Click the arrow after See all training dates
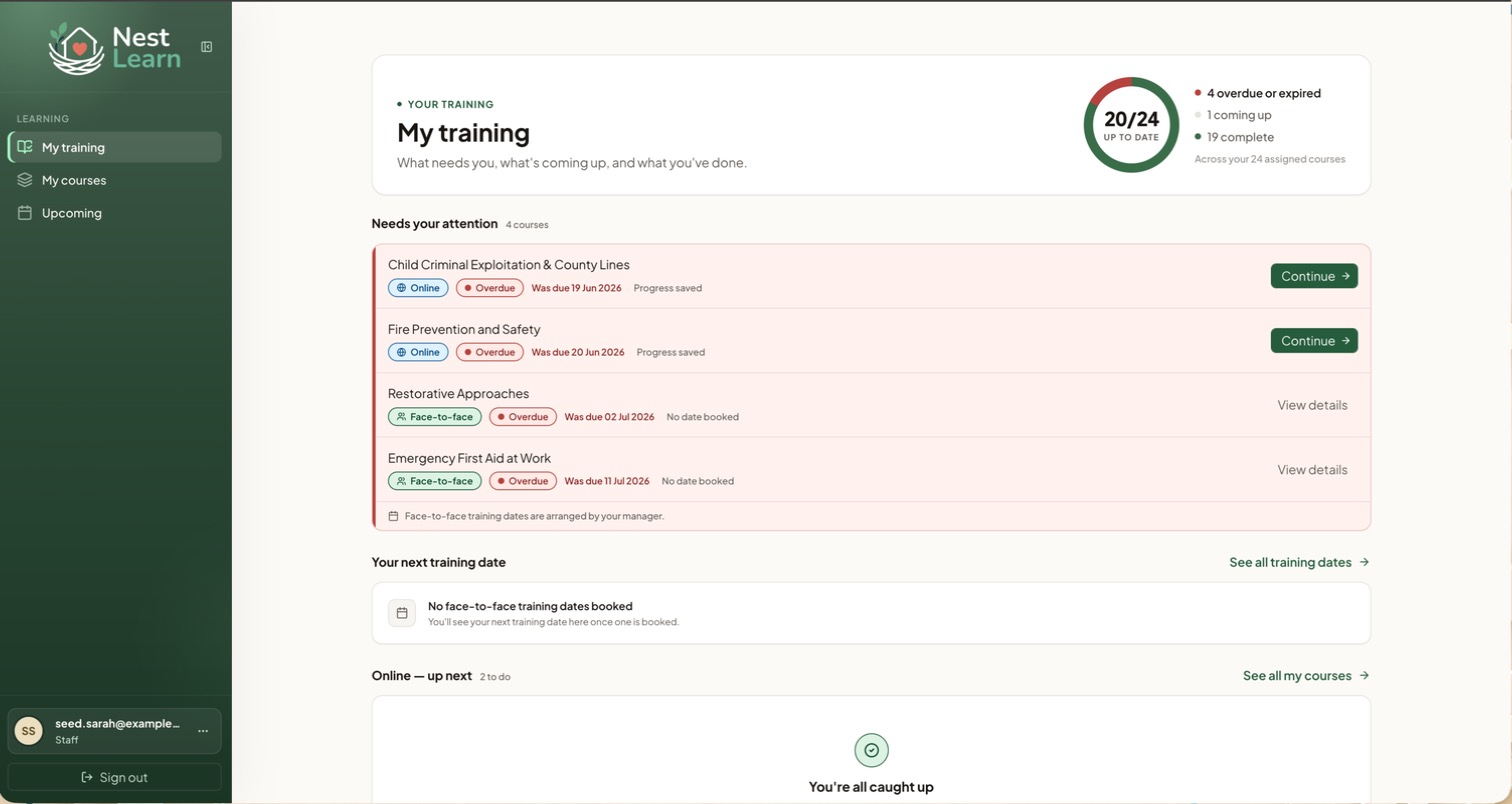Viewport: 1512px width, 804px height. pyautogui.click(x=1364, y=562)
